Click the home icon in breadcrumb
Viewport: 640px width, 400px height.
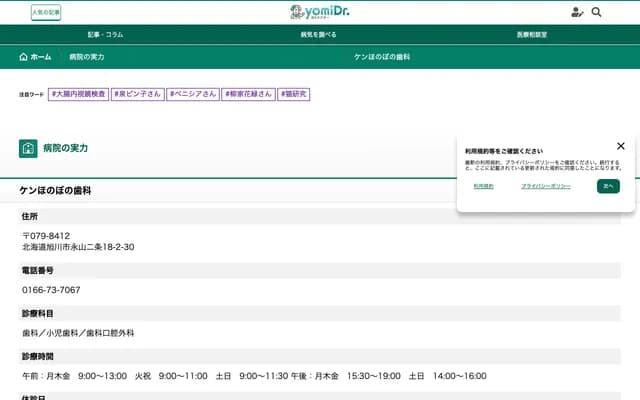[x=24, y=57]
